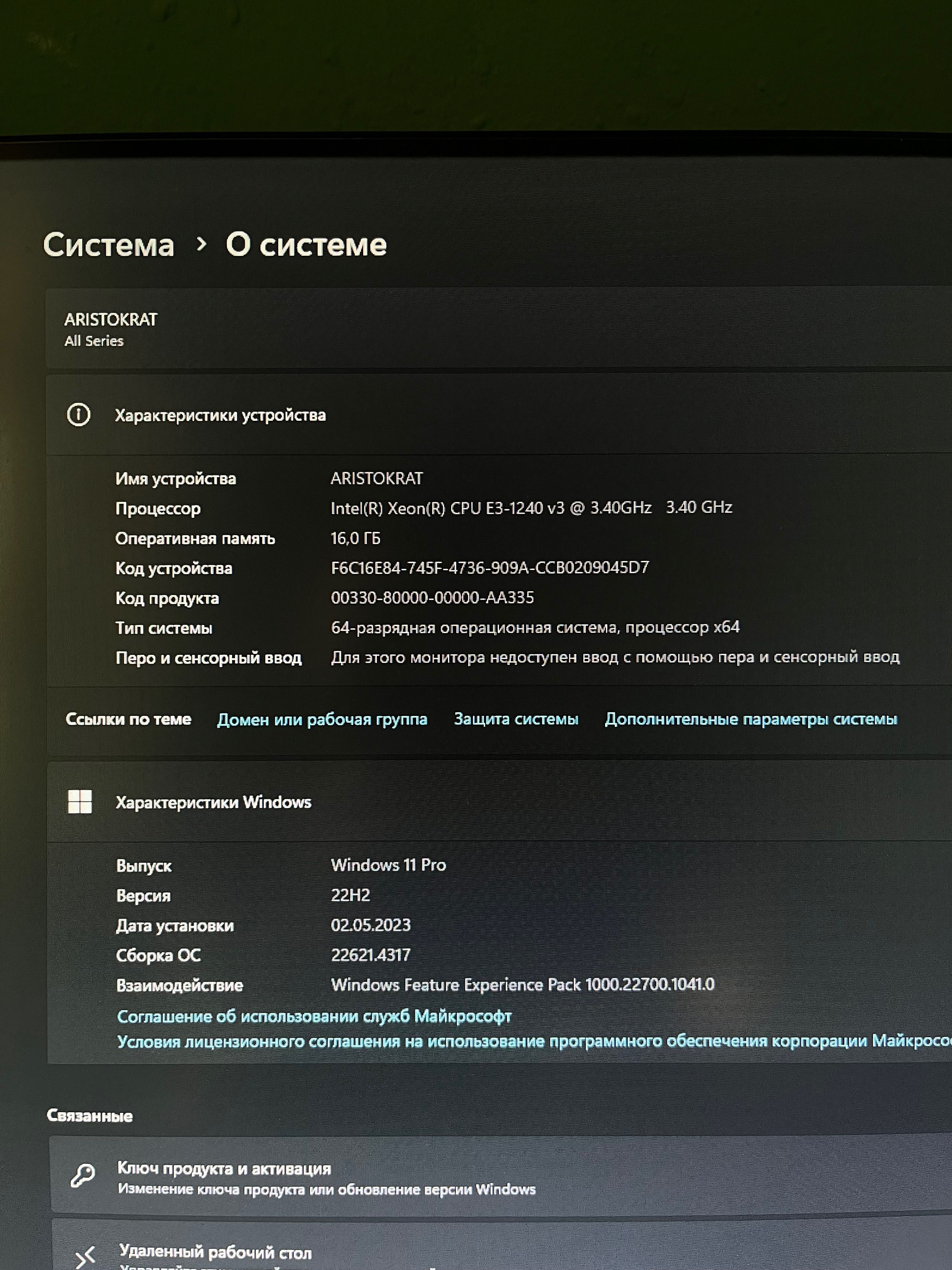Screen dimensions: 952x1270
Task: Select the product code 00330-80000-00000-AA335
Action: coord(432,598)
